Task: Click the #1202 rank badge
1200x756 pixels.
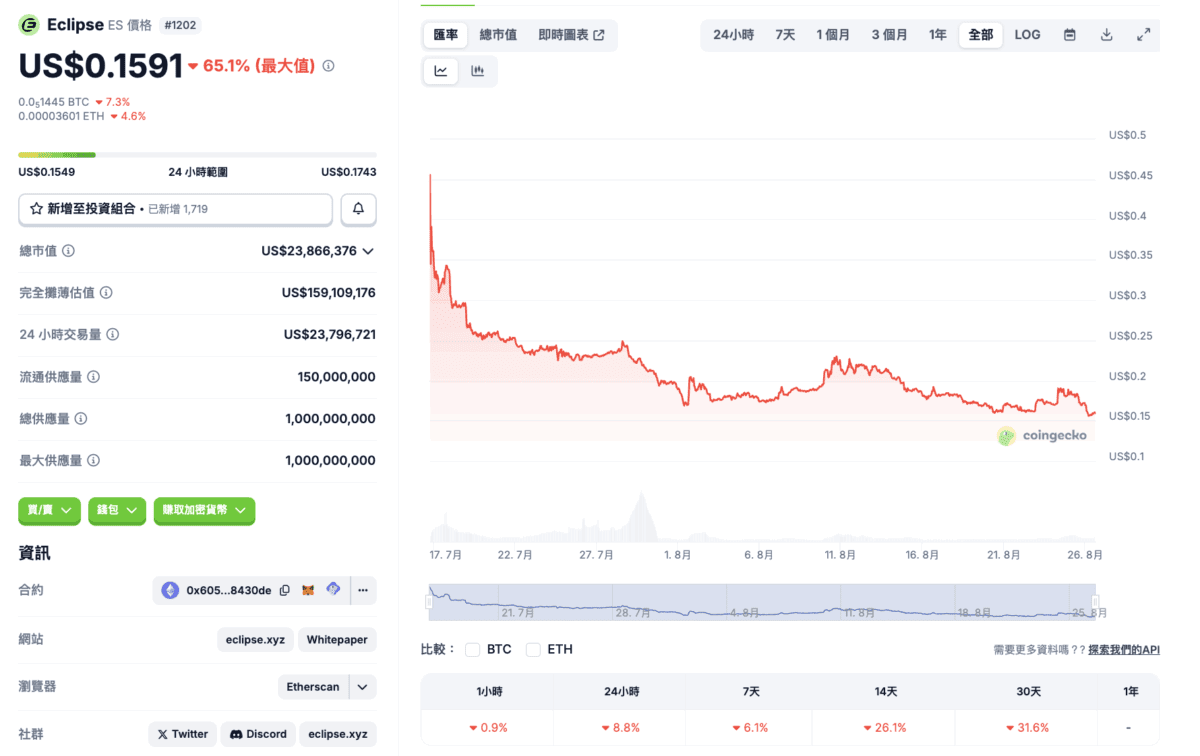Action: (x=179, y=25)
